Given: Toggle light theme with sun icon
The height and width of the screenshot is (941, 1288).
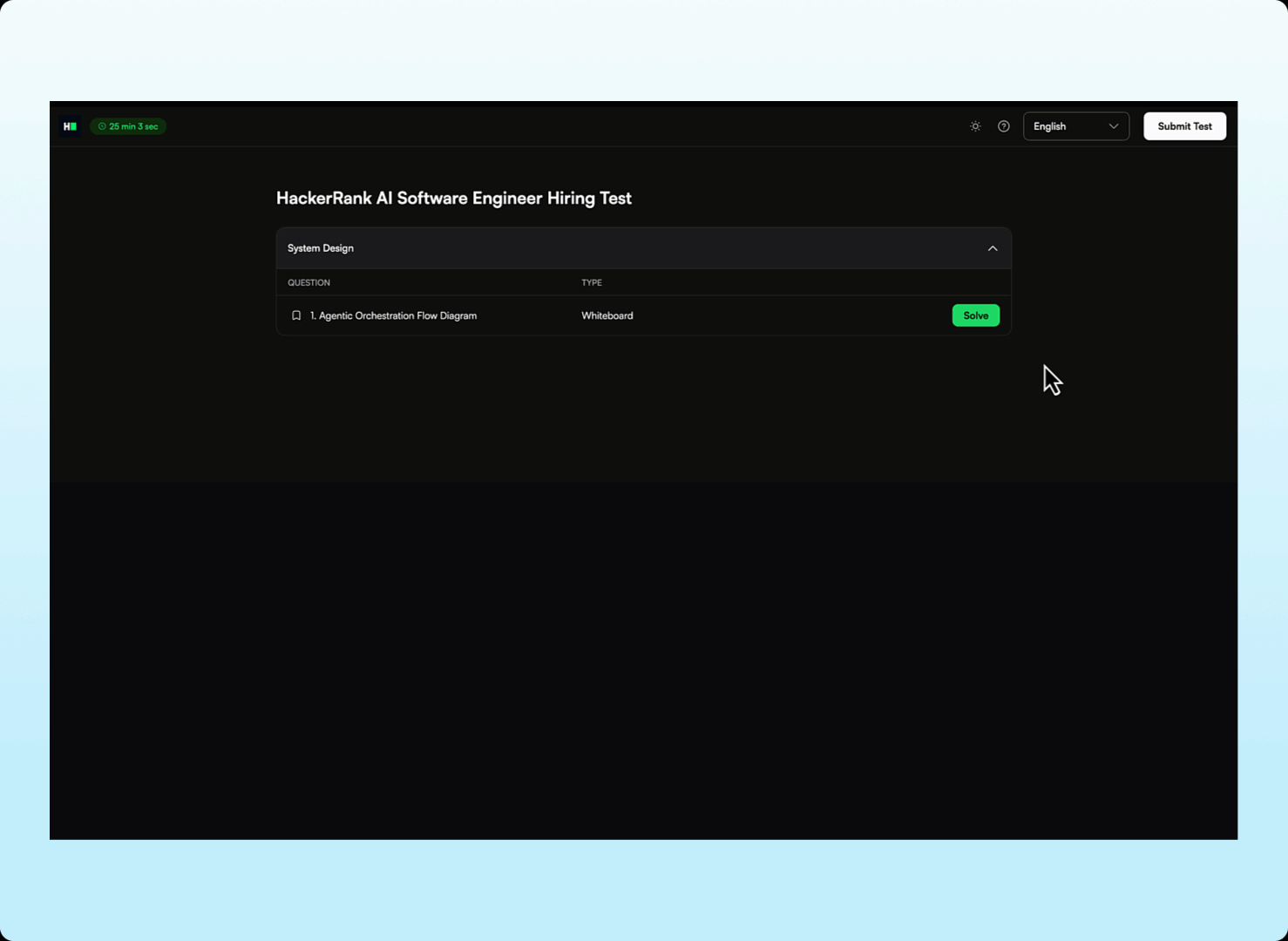Looking at the screenshot, I should [x=975, y=126].
